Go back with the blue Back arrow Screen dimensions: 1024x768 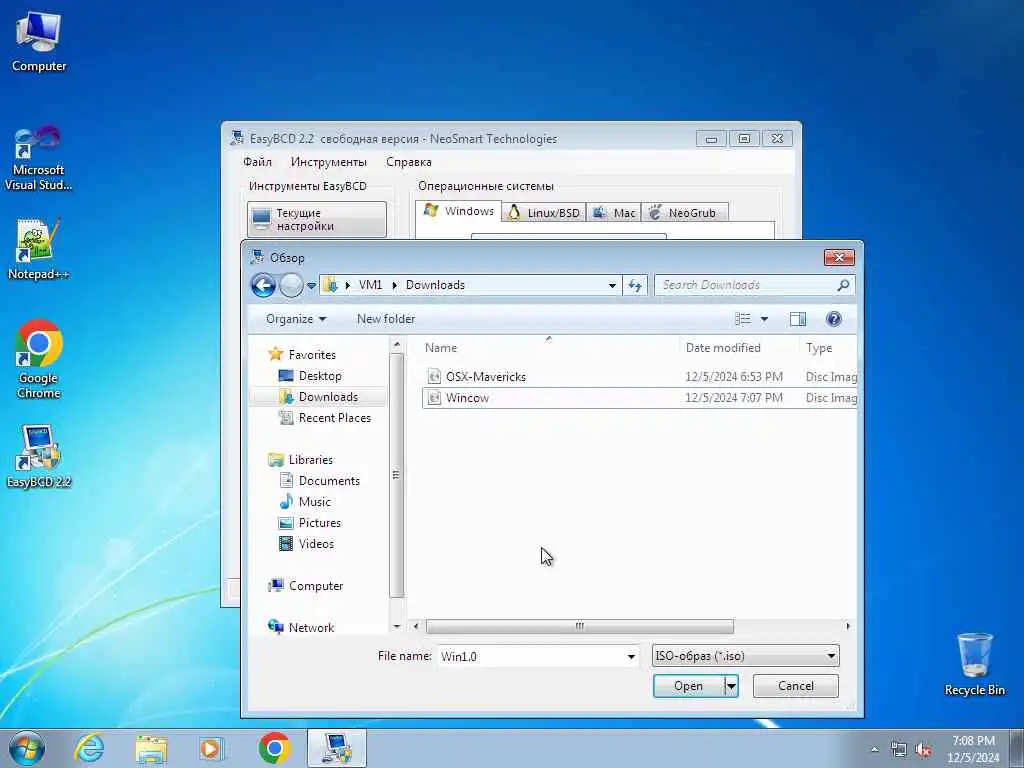(264, 285)
